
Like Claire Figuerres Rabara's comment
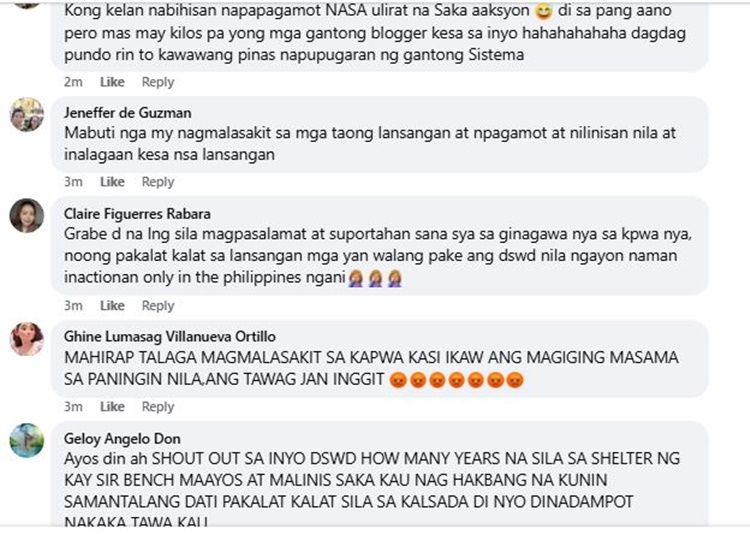point(112,305)
